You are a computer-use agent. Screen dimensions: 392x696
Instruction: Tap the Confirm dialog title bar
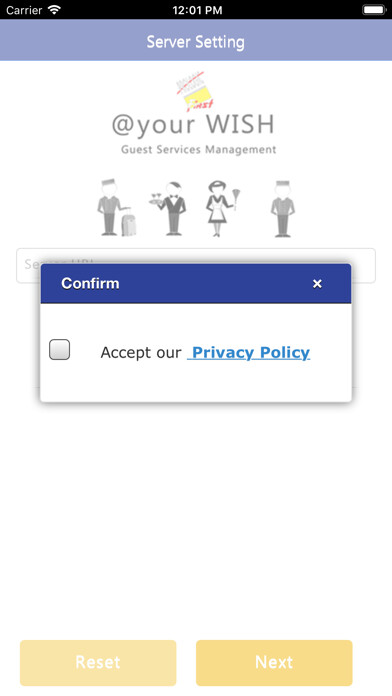(196, 284)
